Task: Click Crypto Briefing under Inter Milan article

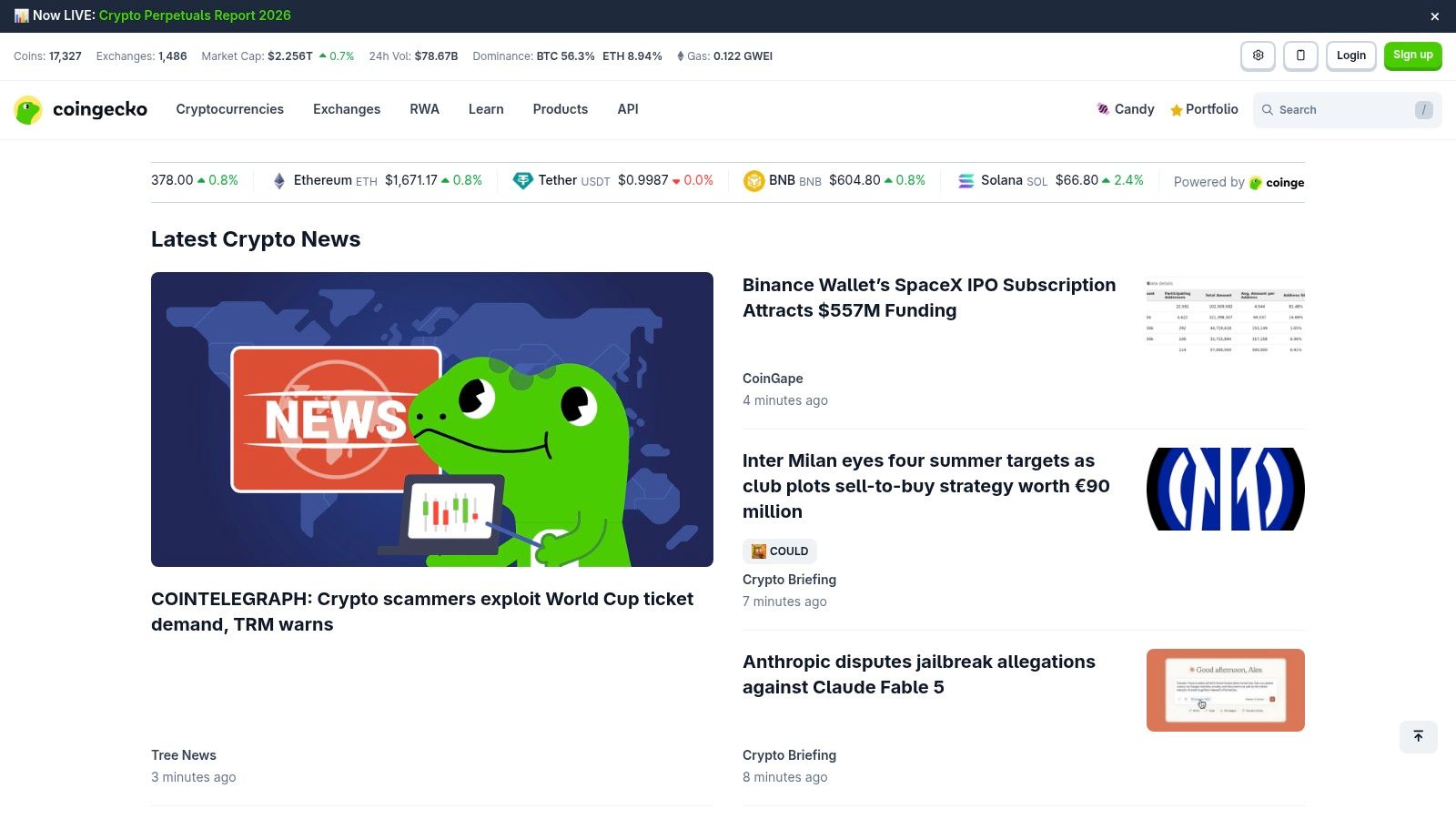Action: [x=789, y=580]
